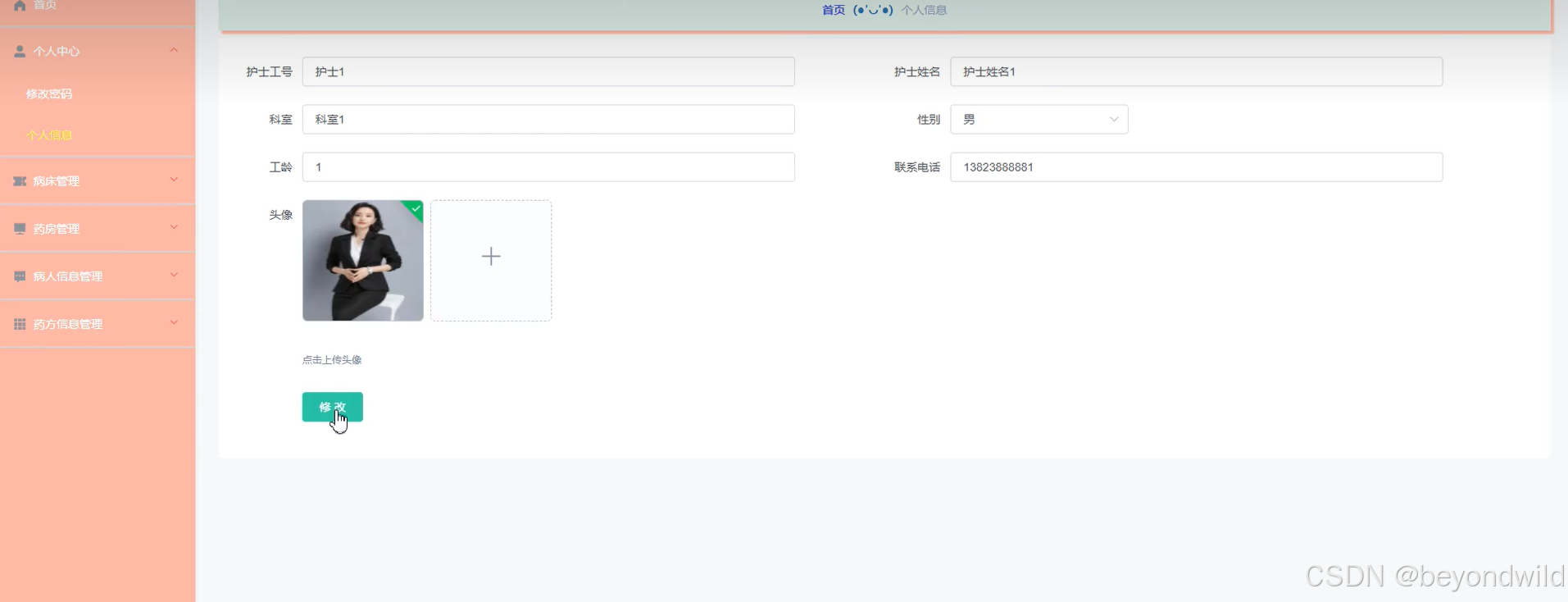Screen dimensions: 1568x602
Task: Select 个人信息 in the sidebar
Action: click(x=49, y=135)
